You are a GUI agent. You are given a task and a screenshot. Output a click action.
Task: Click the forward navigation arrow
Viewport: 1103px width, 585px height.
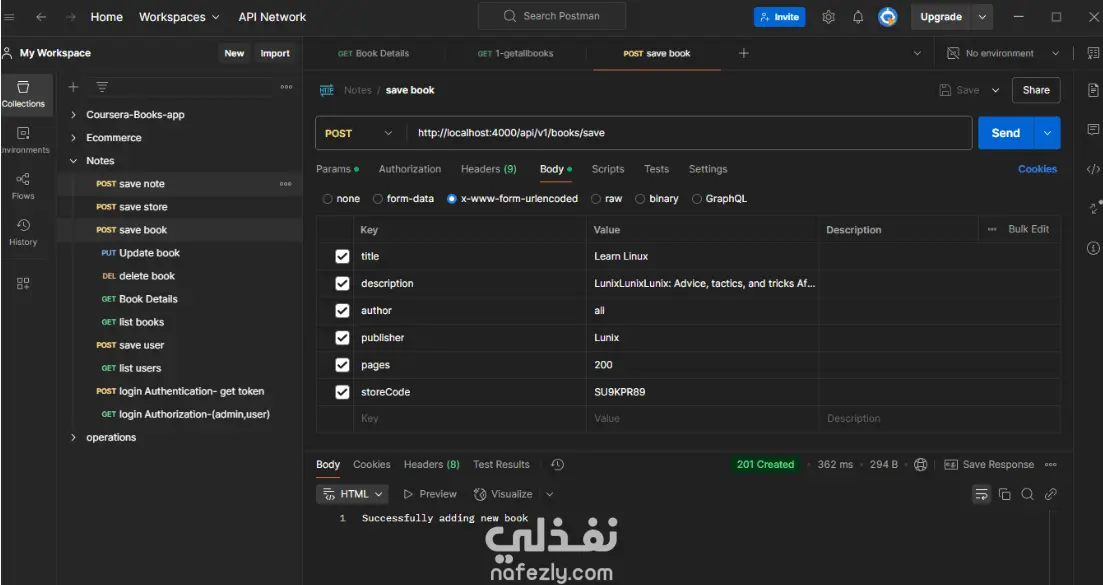pyautogui.click(x=70, y=17)
